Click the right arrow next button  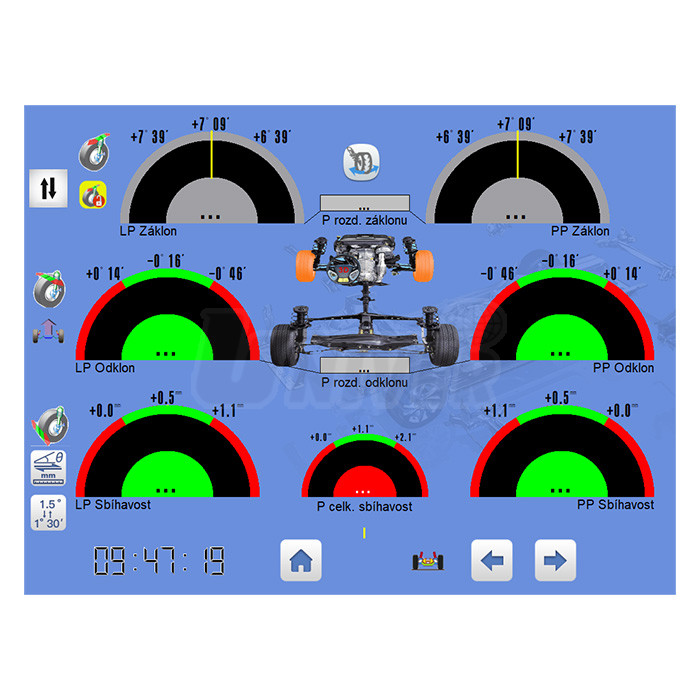[555, 561]
